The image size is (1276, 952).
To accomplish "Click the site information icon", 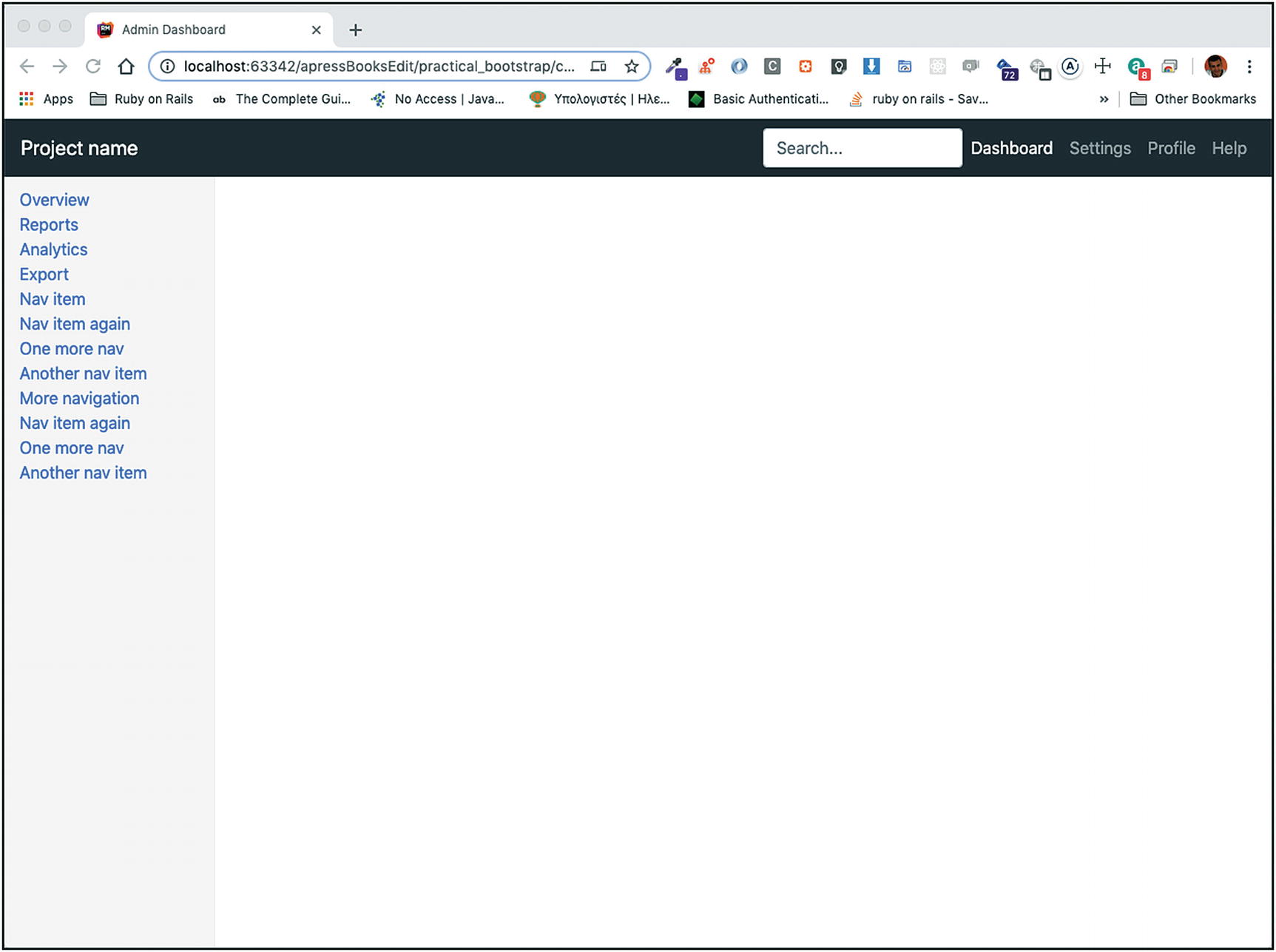I will (168, 67).
